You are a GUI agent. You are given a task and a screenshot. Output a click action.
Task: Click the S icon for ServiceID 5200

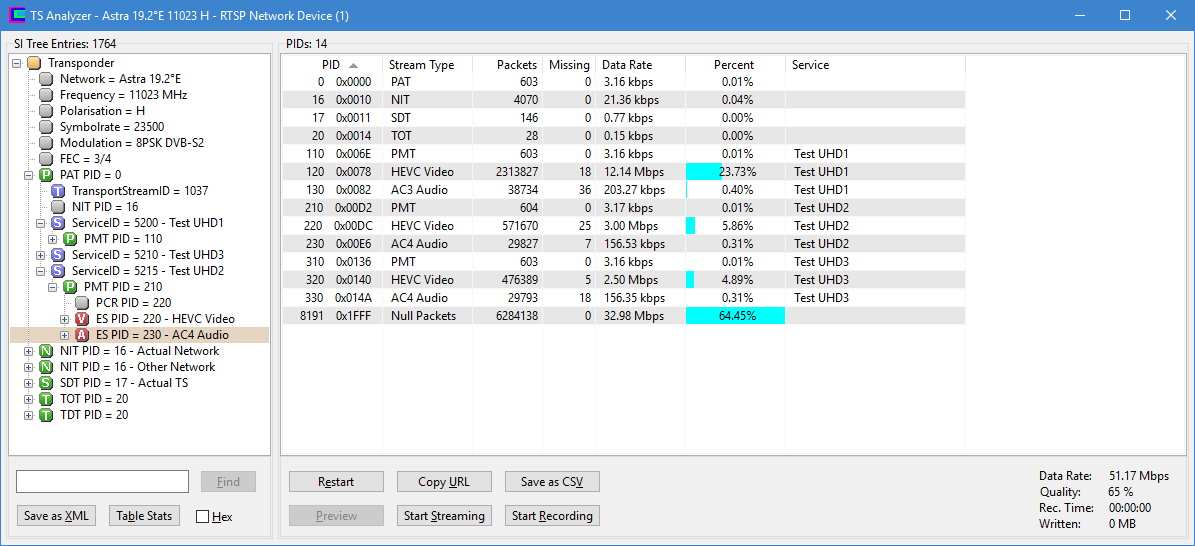point(58,223)
